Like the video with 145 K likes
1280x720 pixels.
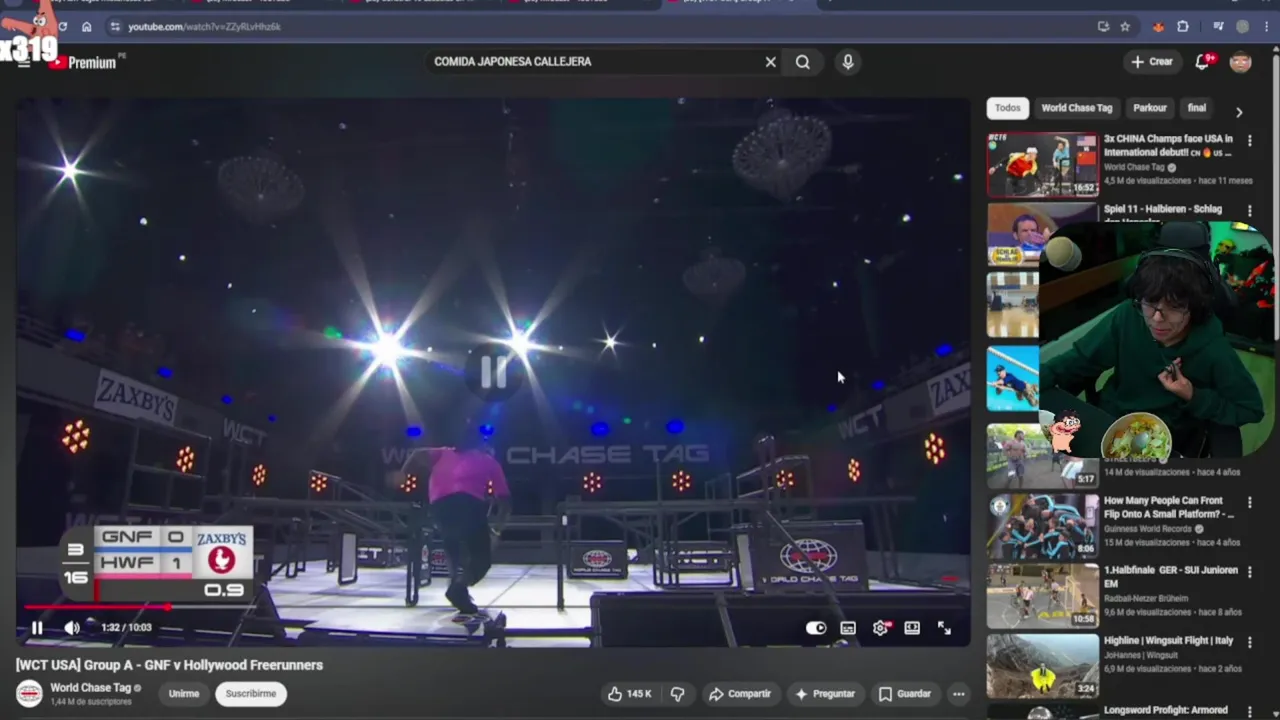point(629,694)
